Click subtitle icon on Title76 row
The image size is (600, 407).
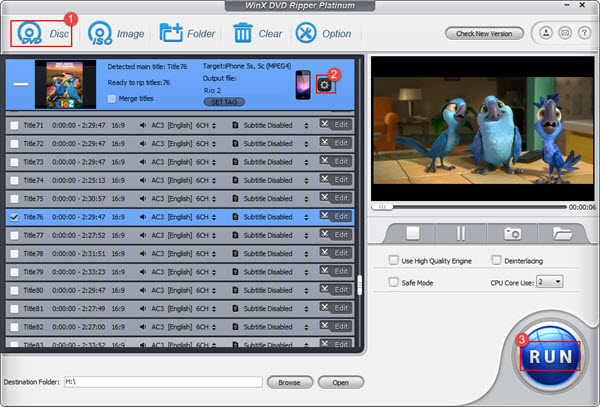pos(235,217)
